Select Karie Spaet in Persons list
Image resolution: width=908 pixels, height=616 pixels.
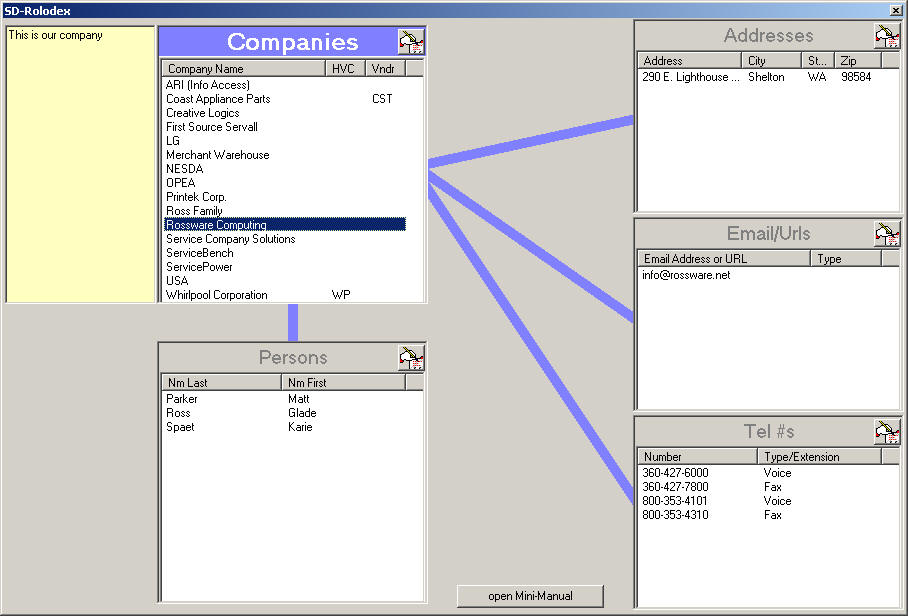coord(181,427)
